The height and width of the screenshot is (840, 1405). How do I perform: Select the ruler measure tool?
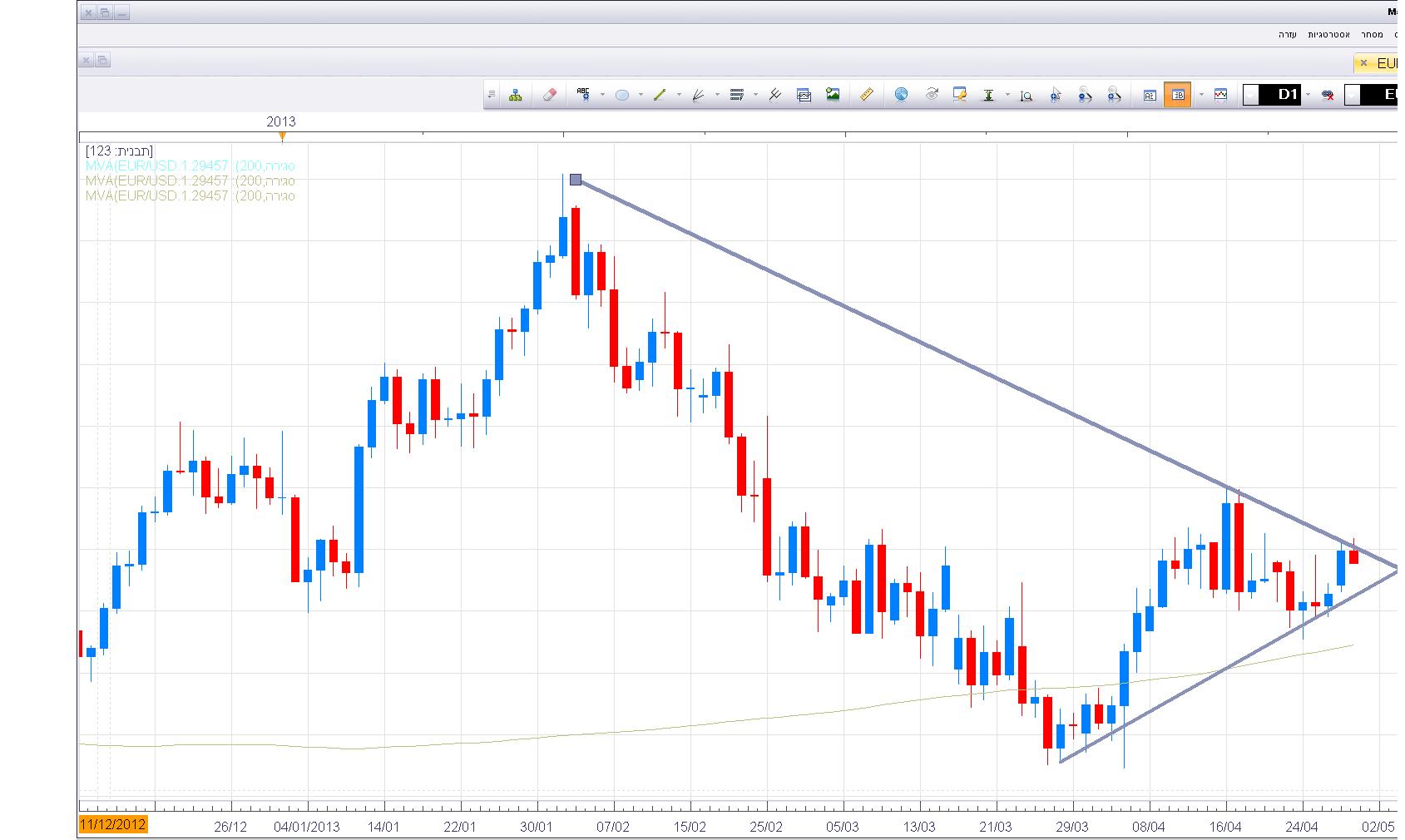867,95
